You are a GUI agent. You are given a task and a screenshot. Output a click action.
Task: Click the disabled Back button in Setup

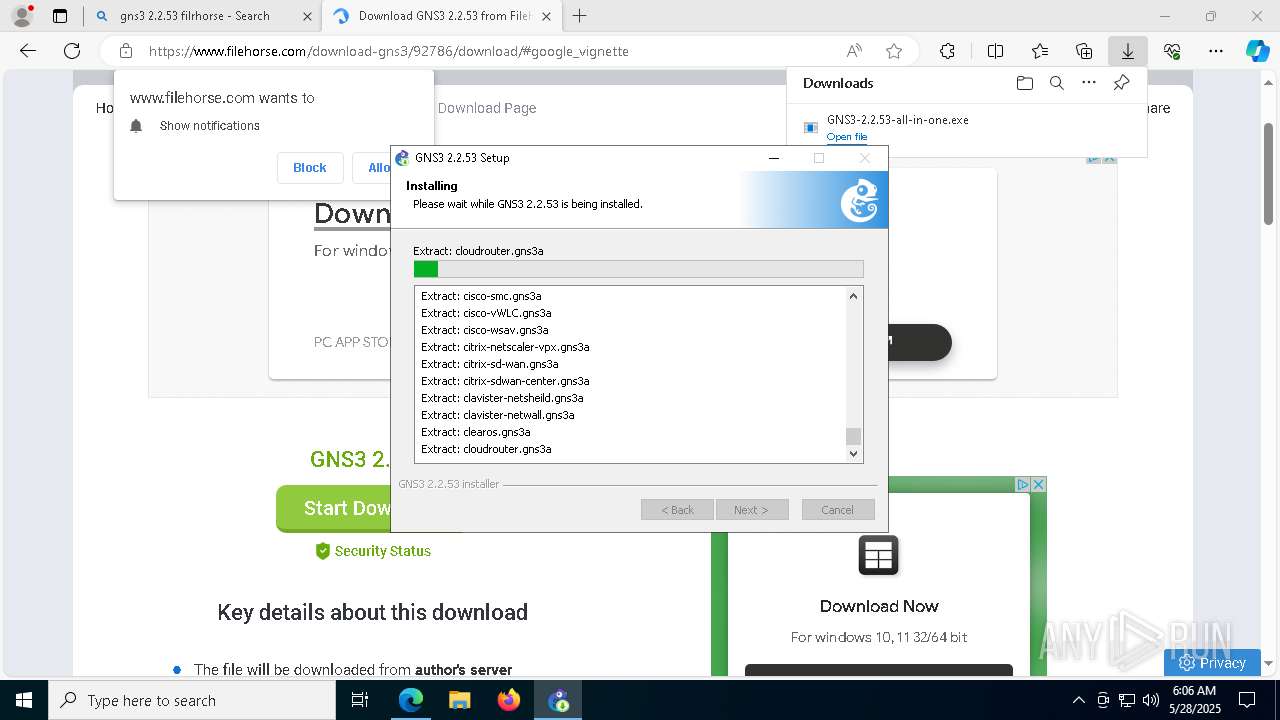[x=677, y=510]
